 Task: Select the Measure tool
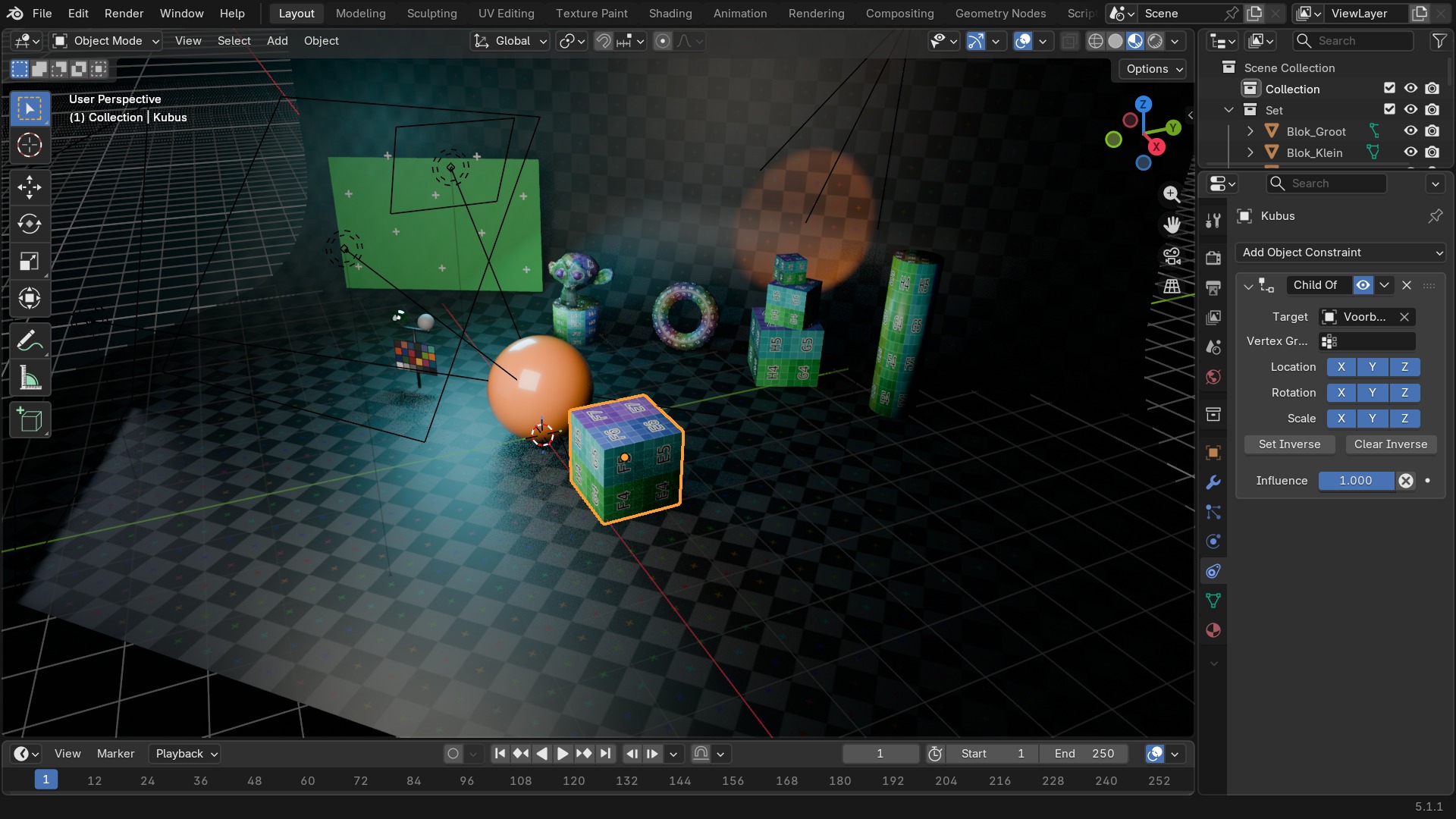pyautogui.click(x=30, y=378)
